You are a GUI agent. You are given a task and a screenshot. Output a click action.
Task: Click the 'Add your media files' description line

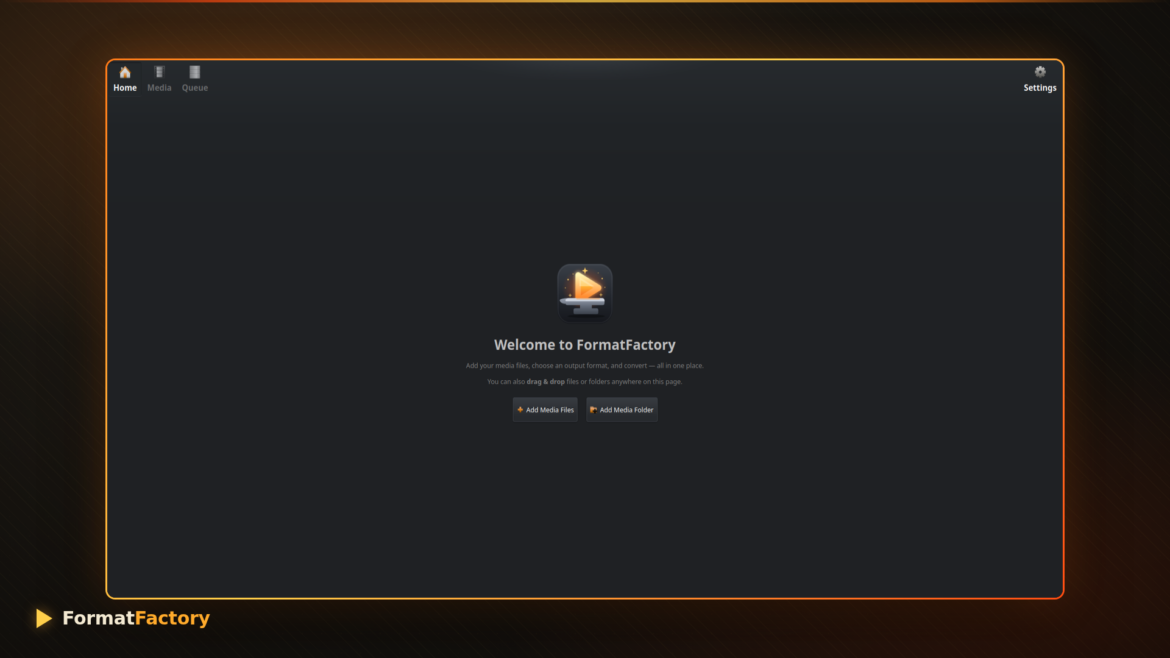[585, 366]
